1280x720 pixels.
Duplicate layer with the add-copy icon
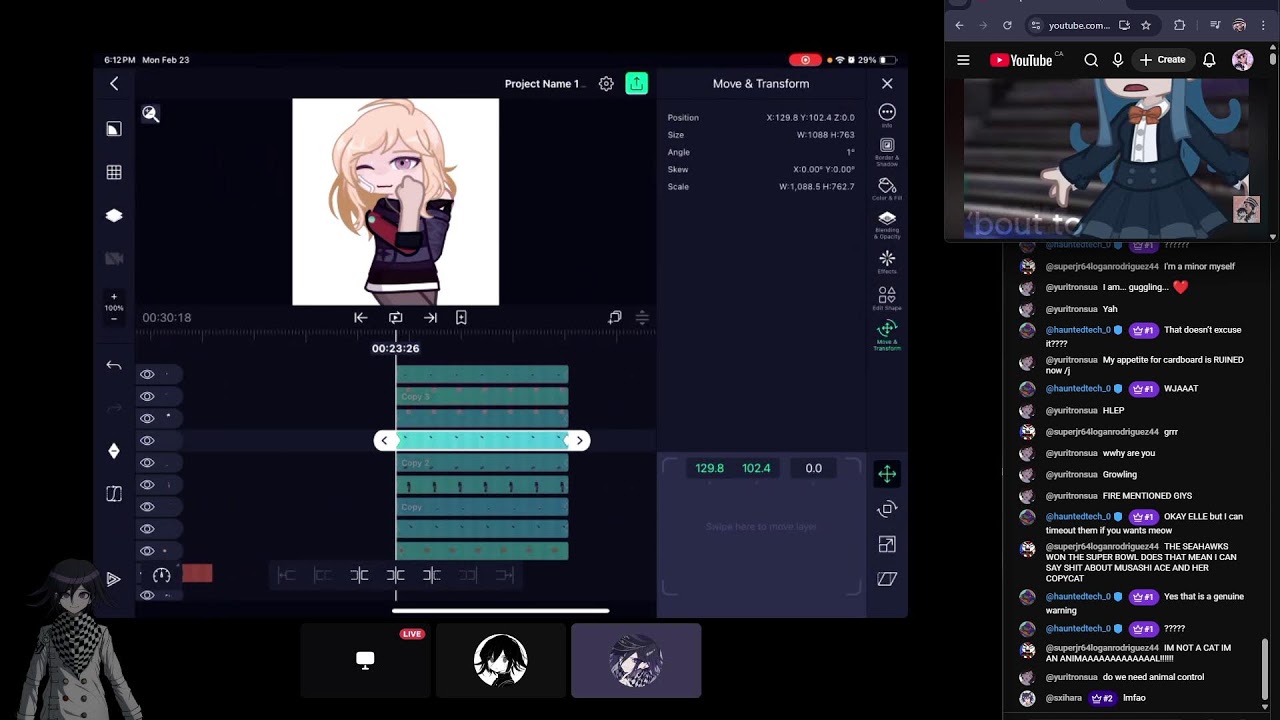coord(615,318)
